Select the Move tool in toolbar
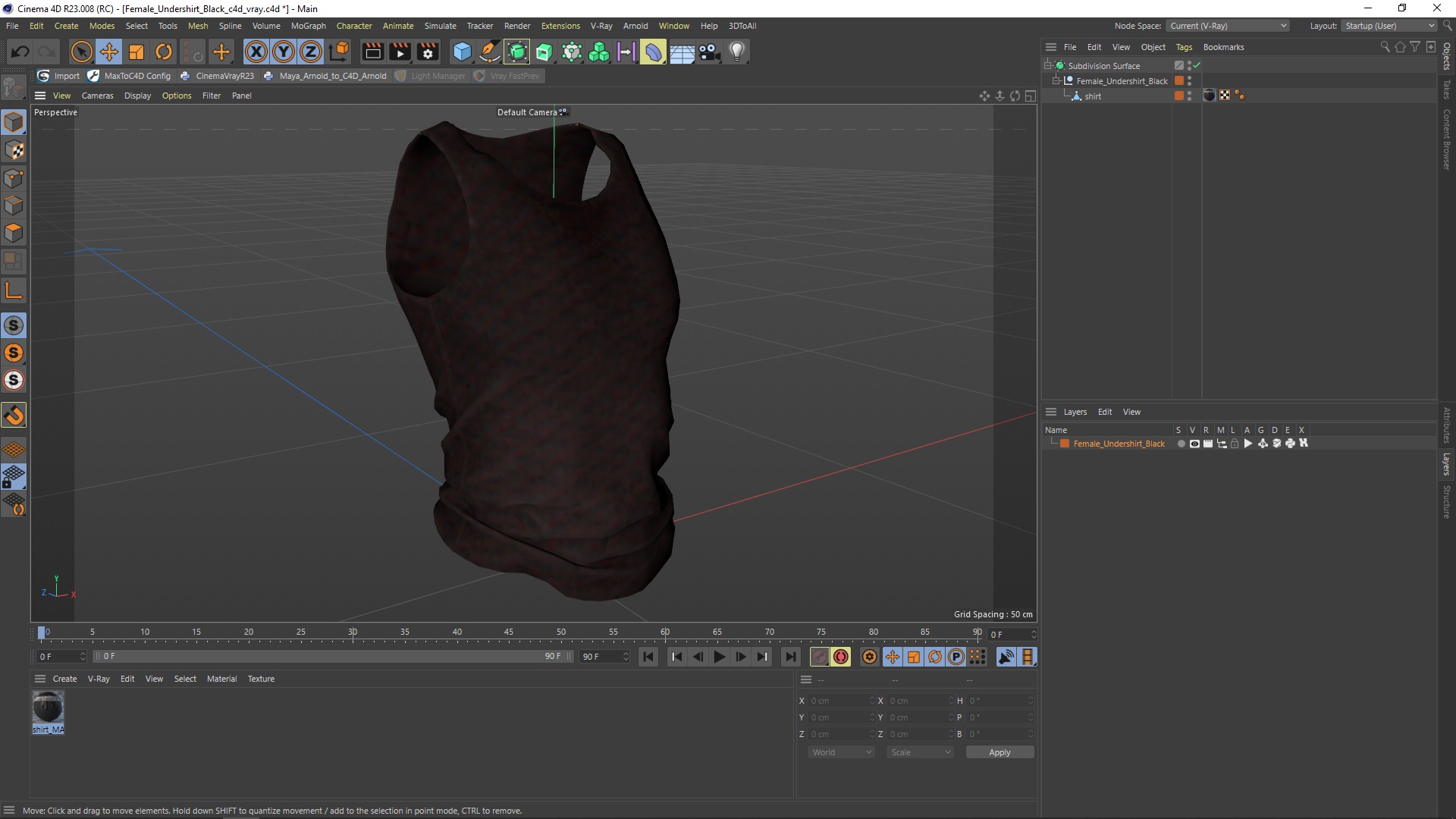 [108, 51]
